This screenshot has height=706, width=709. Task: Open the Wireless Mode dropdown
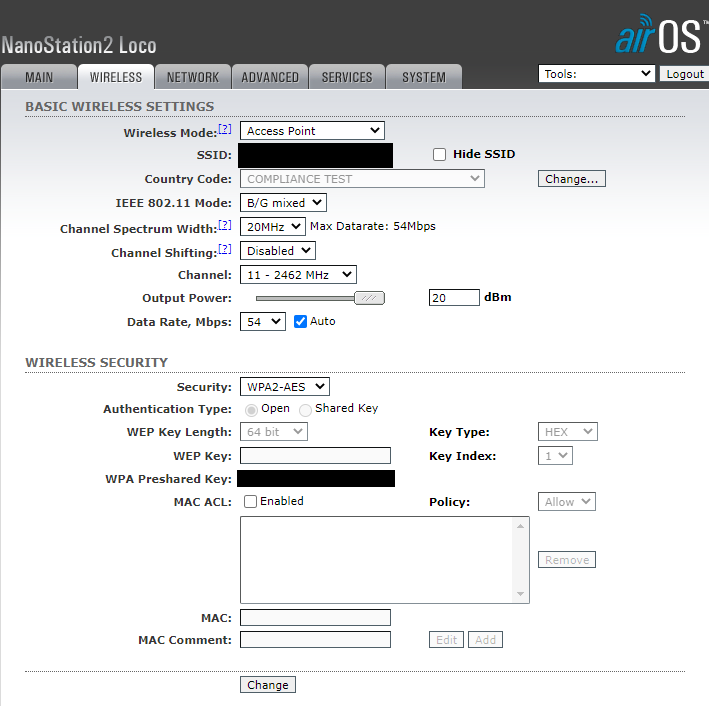click(x=312, y=131)
